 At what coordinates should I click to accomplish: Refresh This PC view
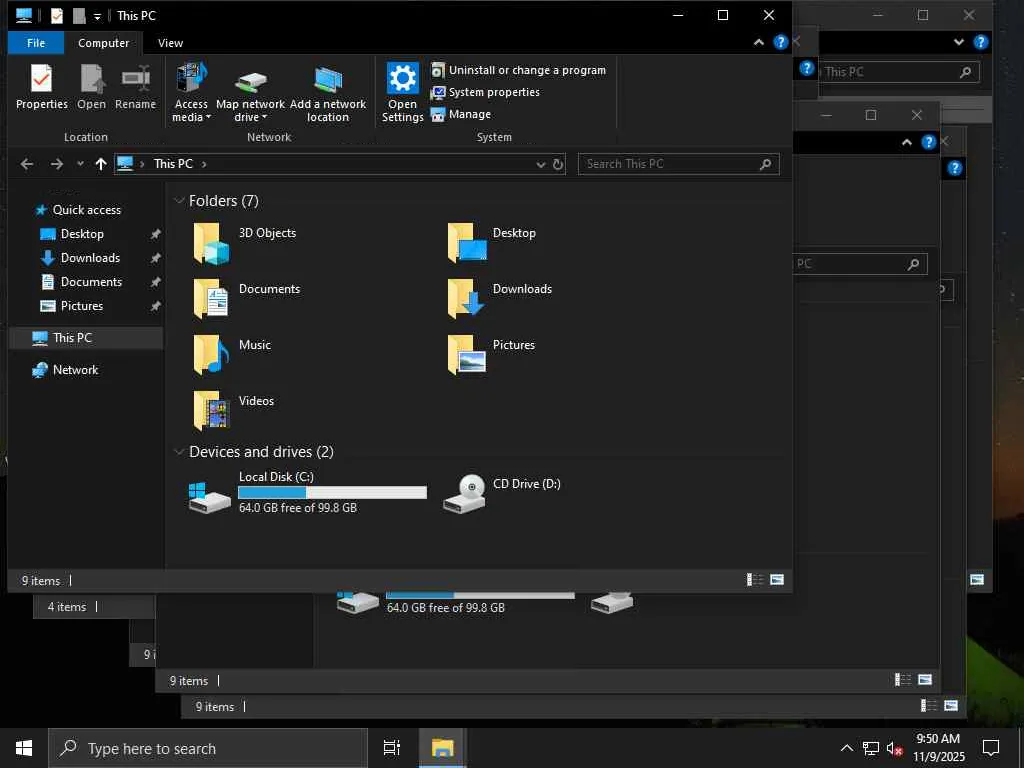click(x=558, y=165)
